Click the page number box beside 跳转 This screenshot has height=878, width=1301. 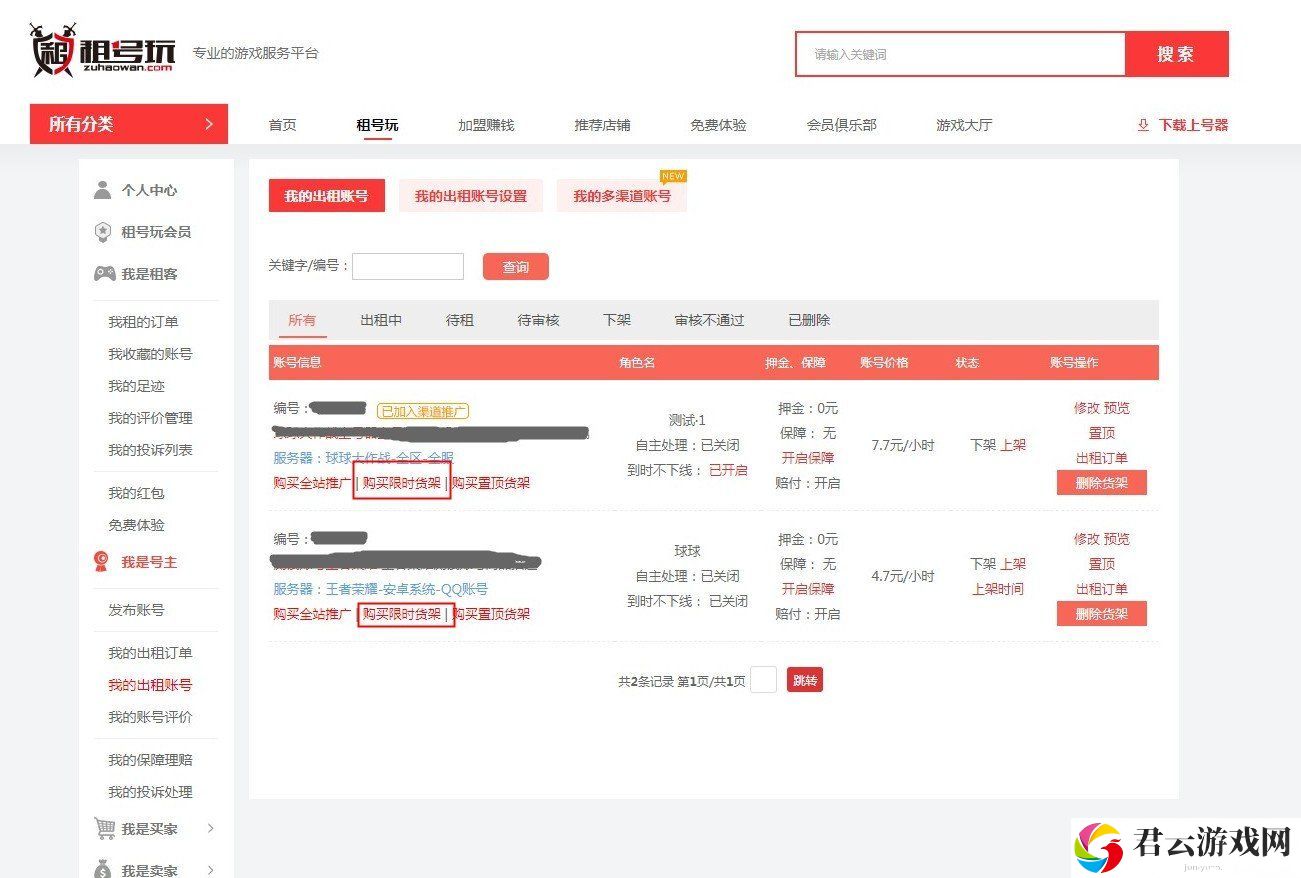763,680
